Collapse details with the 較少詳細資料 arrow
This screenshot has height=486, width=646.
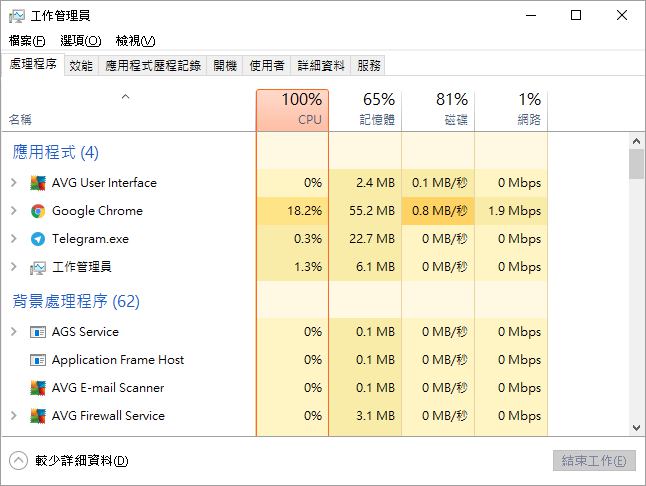point(18,461)
